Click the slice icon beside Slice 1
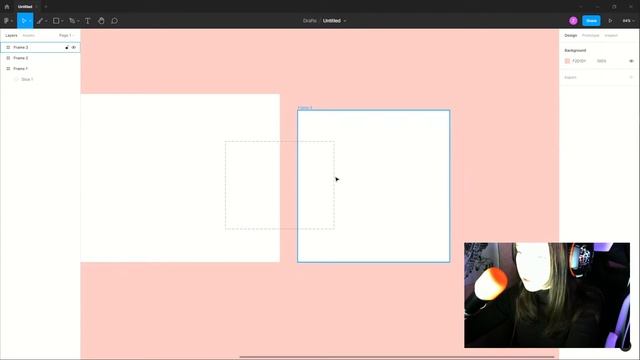Image resolution: width=640 pixels, height=360 pixels. (16, 79)
